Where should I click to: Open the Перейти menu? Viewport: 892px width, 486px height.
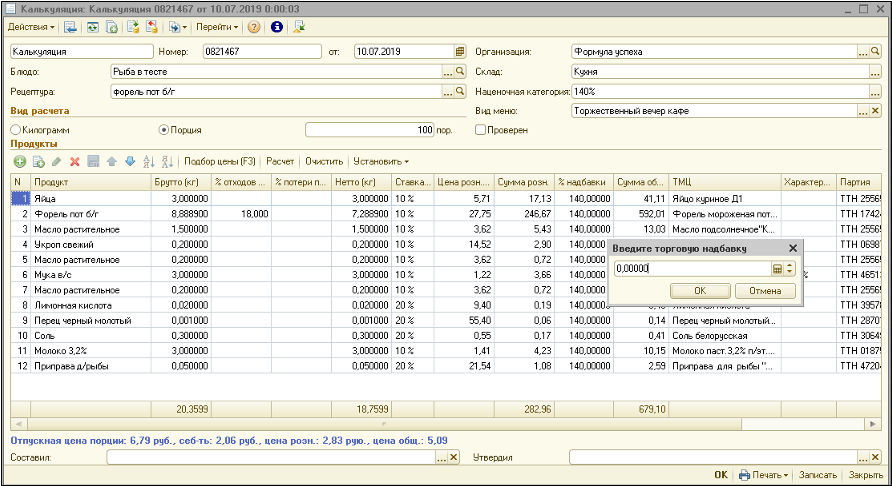tap(216, 26)
